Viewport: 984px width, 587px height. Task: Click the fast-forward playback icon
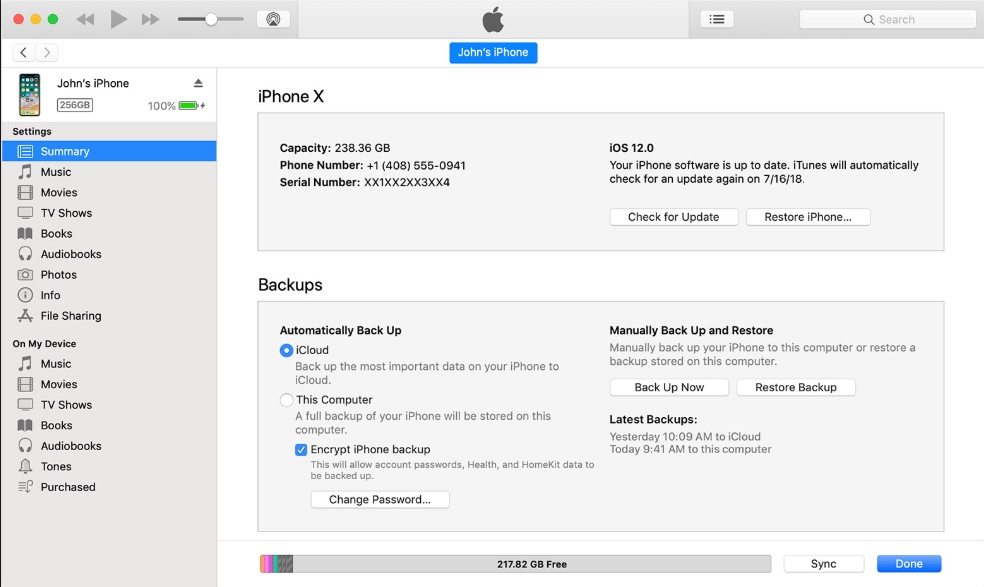pyautogui.click(x=151, y=19)
